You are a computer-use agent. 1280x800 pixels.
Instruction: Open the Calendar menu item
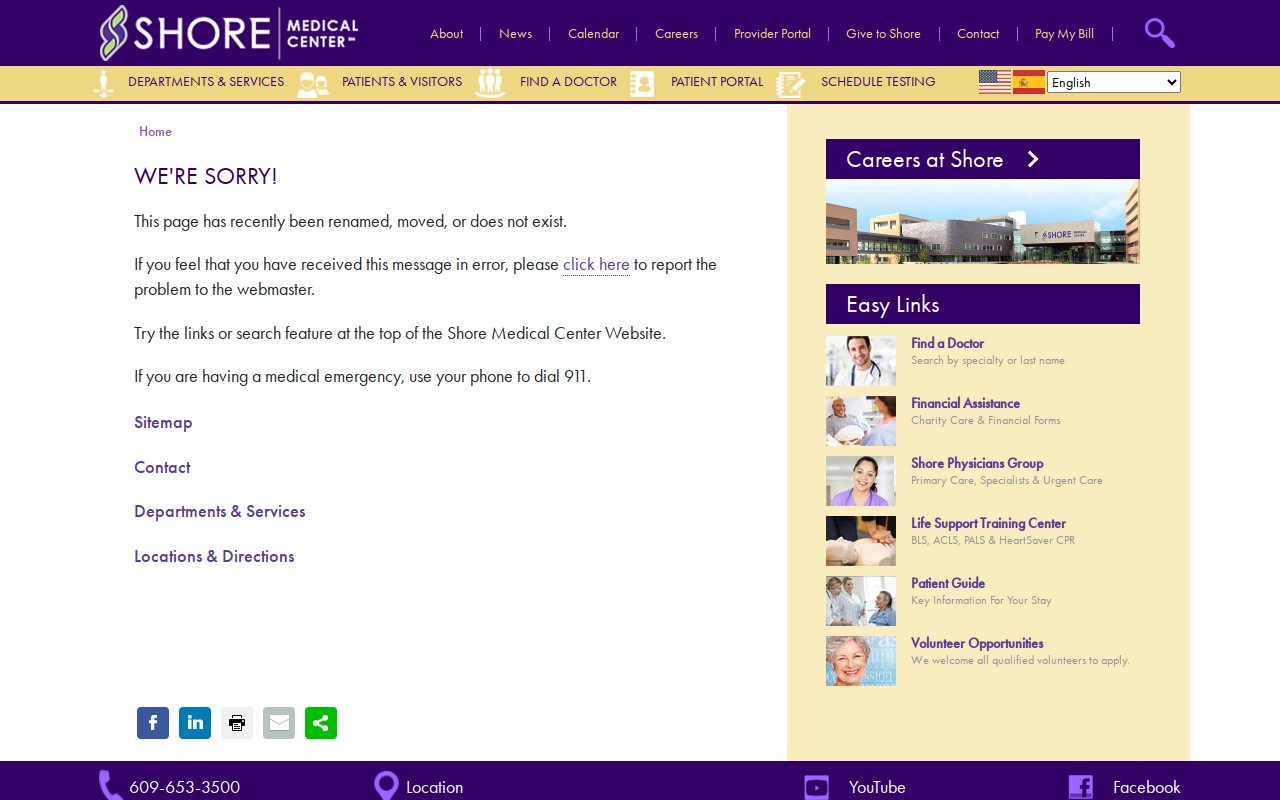tap(593, 33)
